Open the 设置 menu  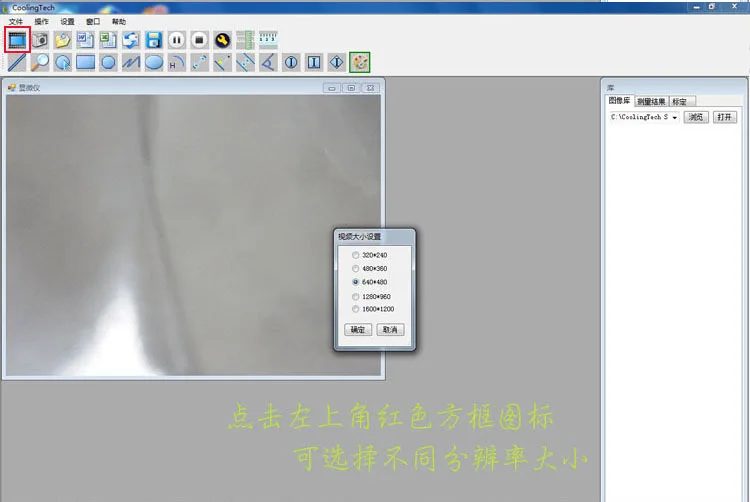point(67,22)
